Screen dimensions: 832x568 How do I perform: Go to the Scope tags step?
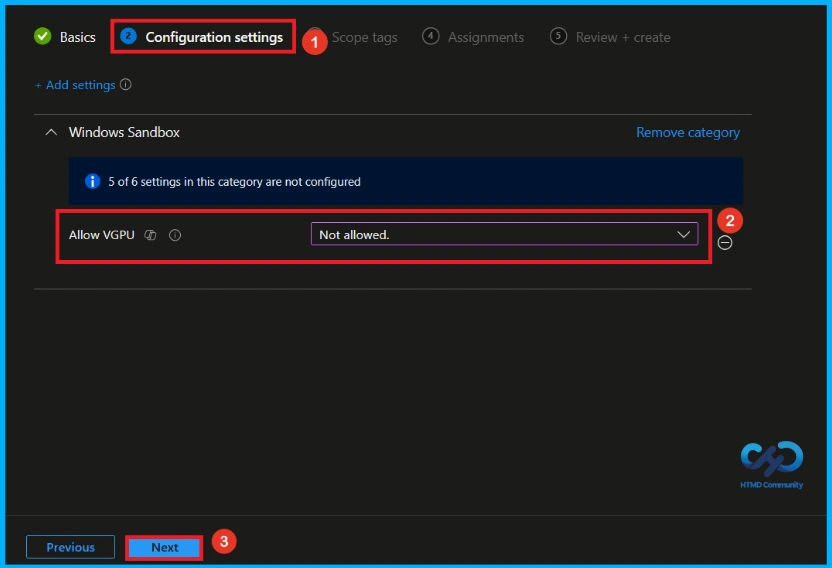(364, 38)
